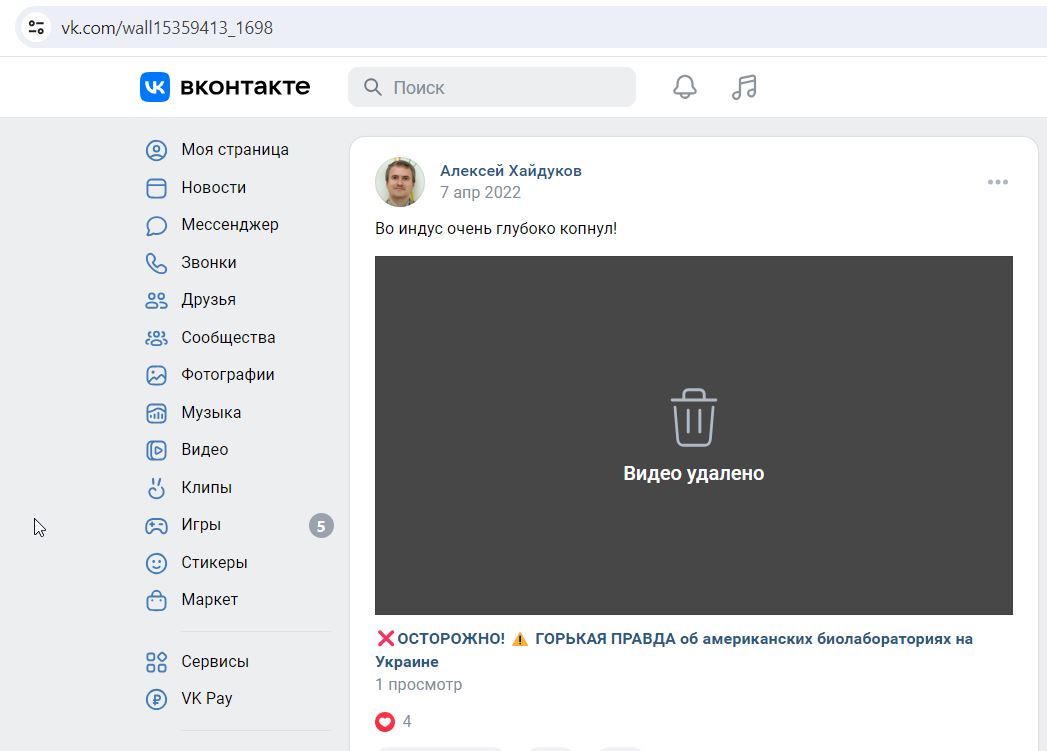Go to Новости section

(214, 188)
